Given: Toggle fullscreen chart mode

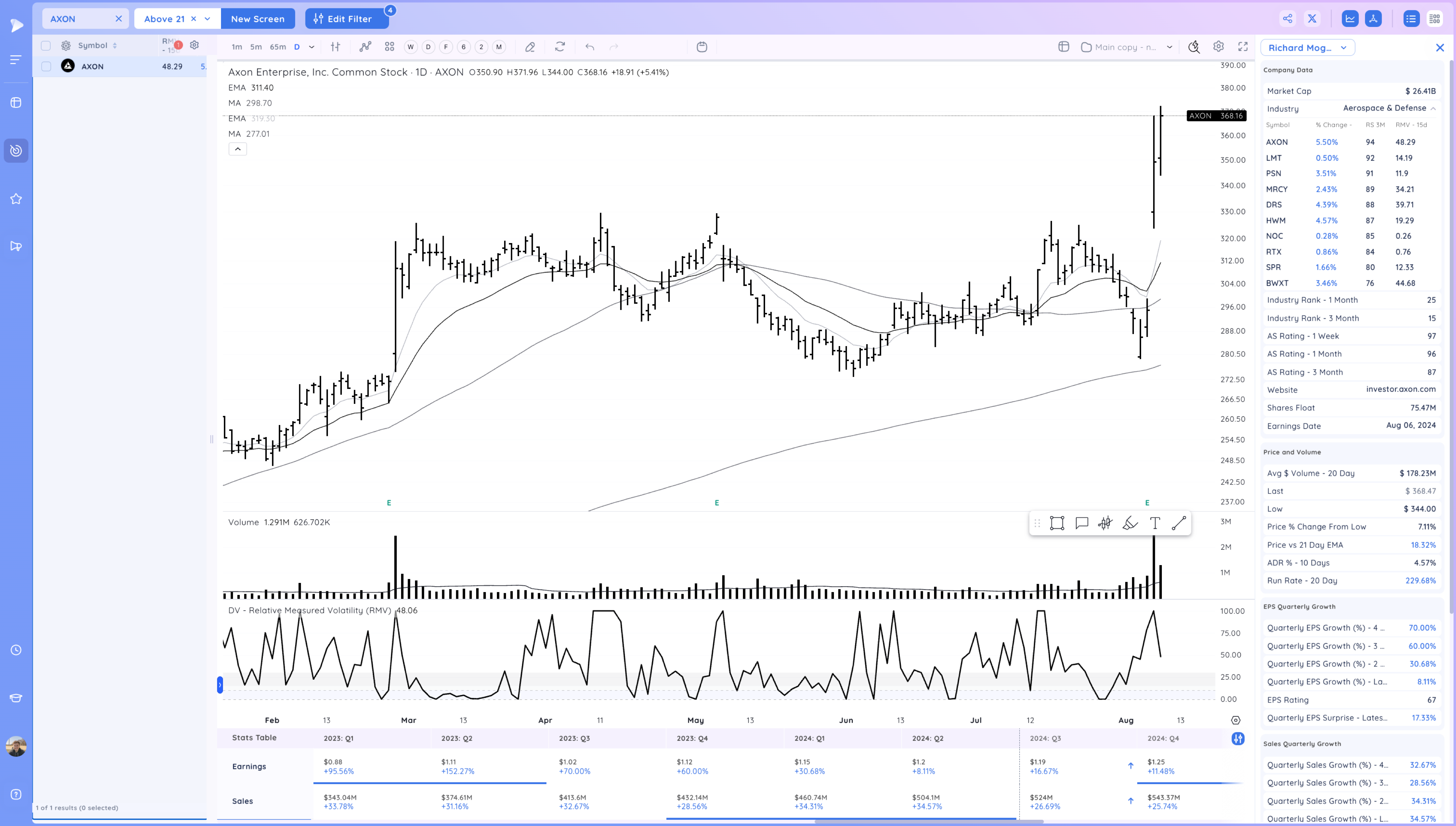Looking at the screenshot, I should point(1243,47).
